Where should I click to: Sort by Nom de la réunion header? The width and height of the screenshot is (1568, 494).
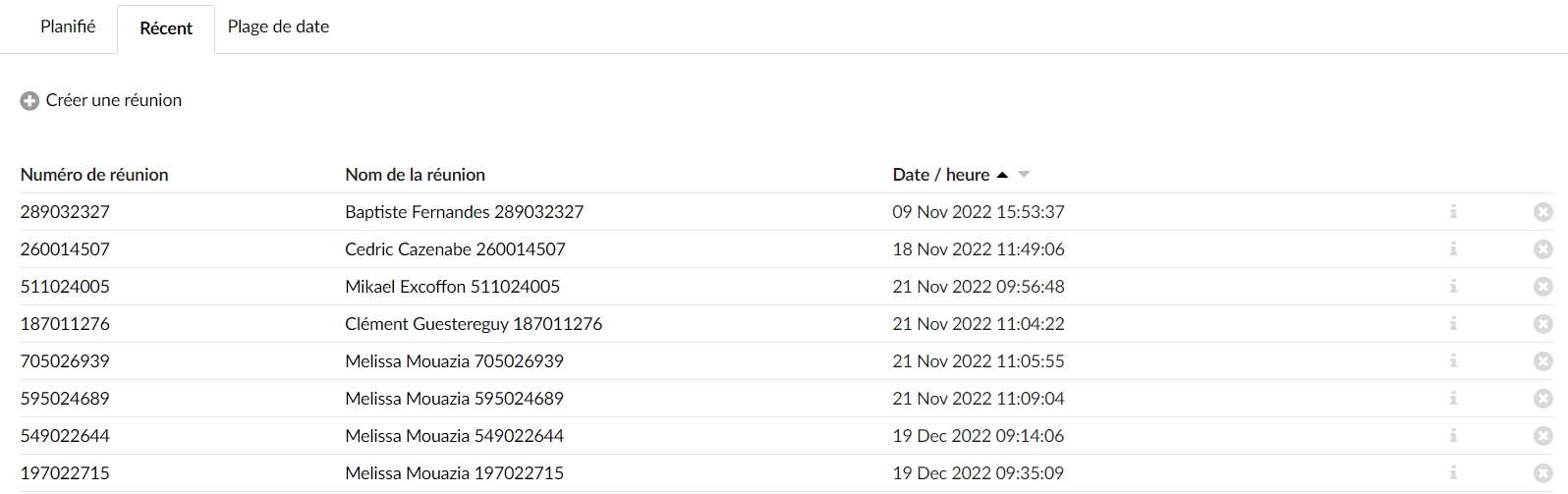coord(415,175)
